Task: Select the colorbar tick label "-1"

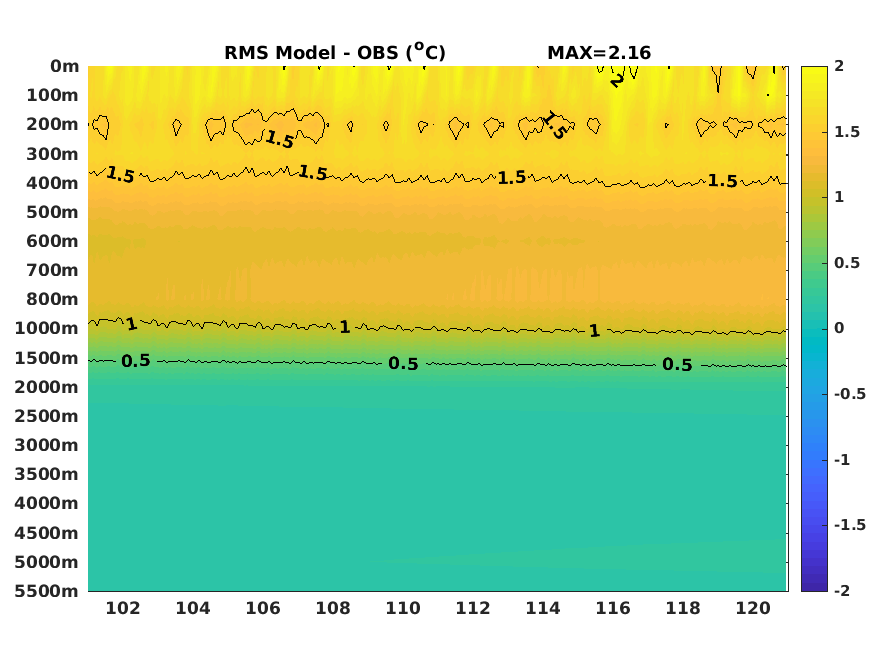Action: coord(842,460)
